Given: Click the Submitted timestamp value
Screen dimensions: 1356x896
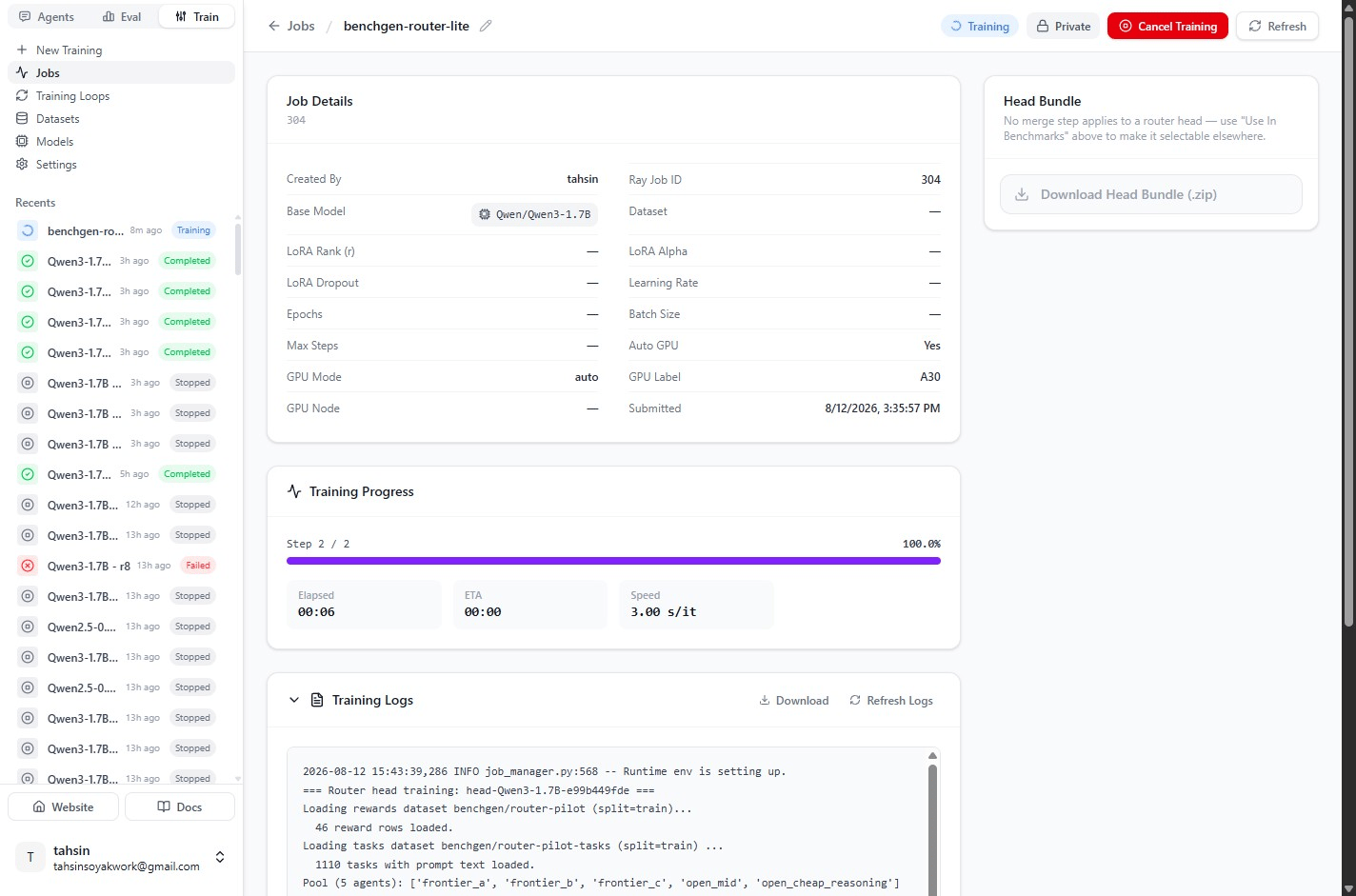Looking at the screenshot, I should pyautogui.click(x=883, y=408).
